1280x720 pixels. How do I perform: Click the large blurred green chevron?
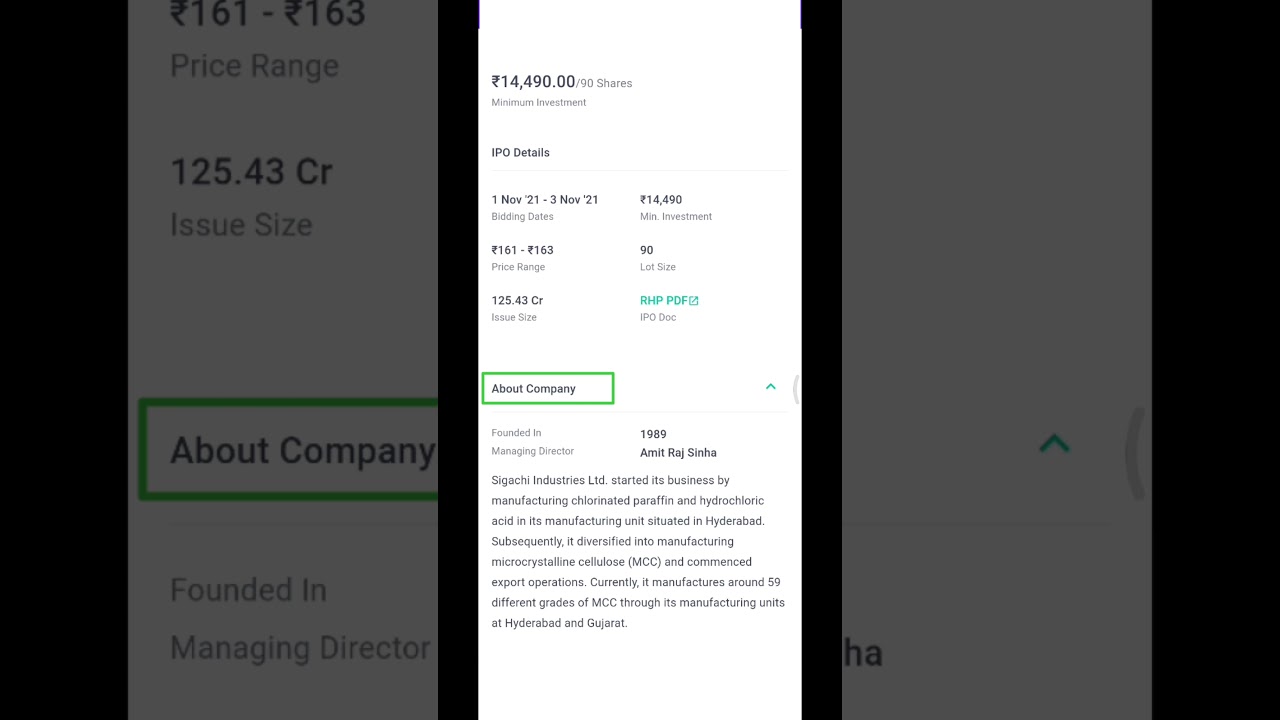(1054, 443)
